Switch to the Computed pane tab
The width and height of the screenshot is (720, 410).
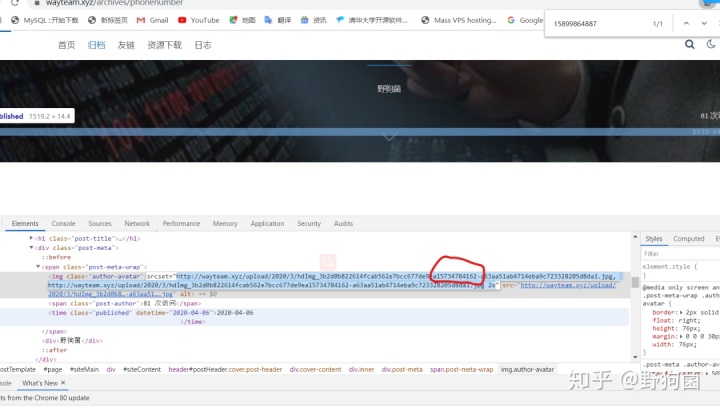[x=688, y=239]
